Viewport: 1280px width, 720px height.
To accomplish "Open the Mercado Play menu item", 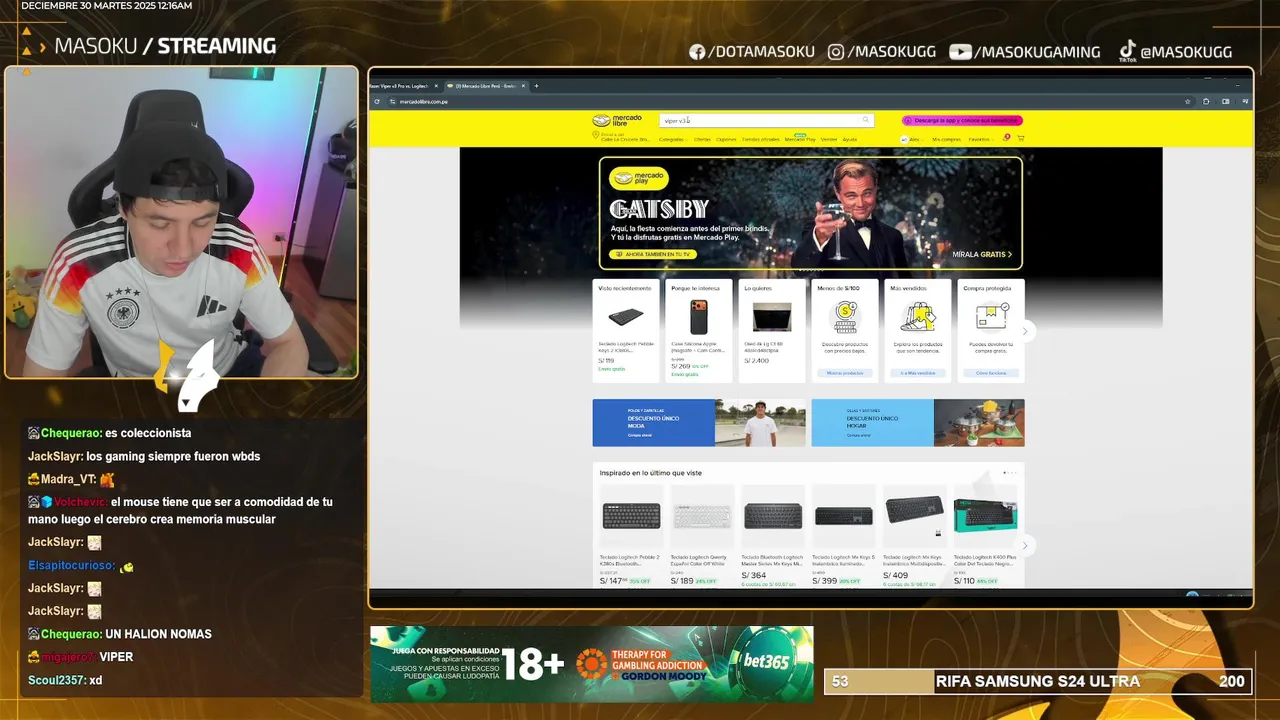I will [800, 139].
